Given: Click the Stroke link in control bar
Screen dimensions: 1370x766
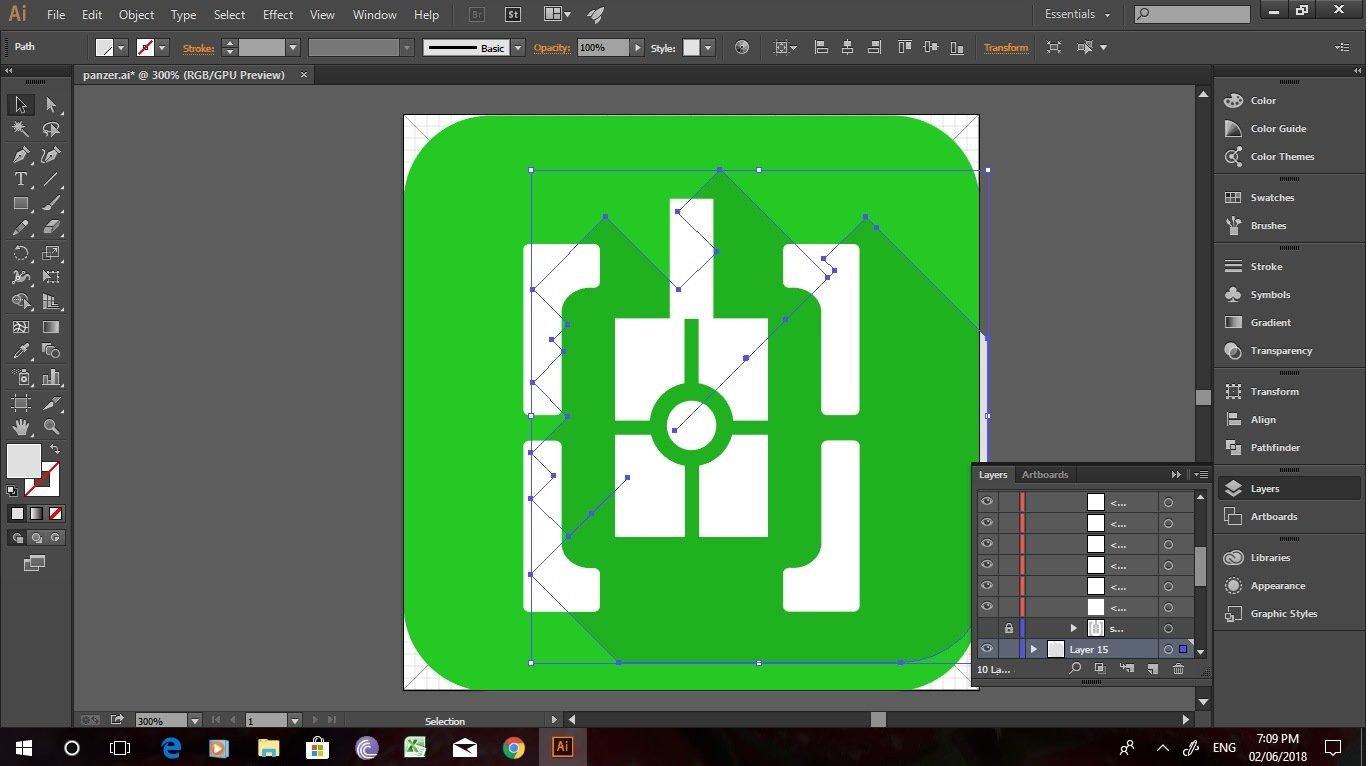Looking at the screenshot, I should [198, 48].
